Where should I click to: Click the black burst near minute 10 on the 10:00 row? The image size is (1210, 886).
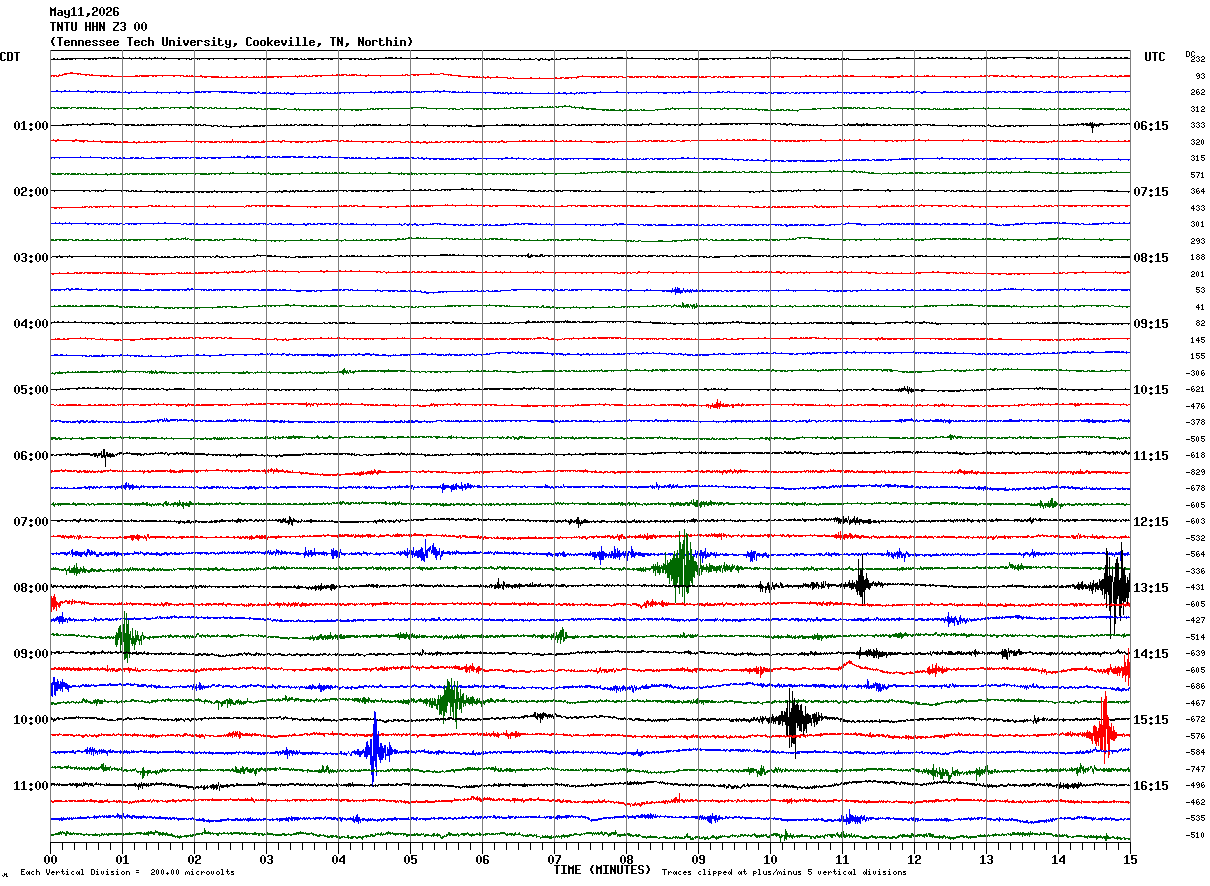click(795, 718)
